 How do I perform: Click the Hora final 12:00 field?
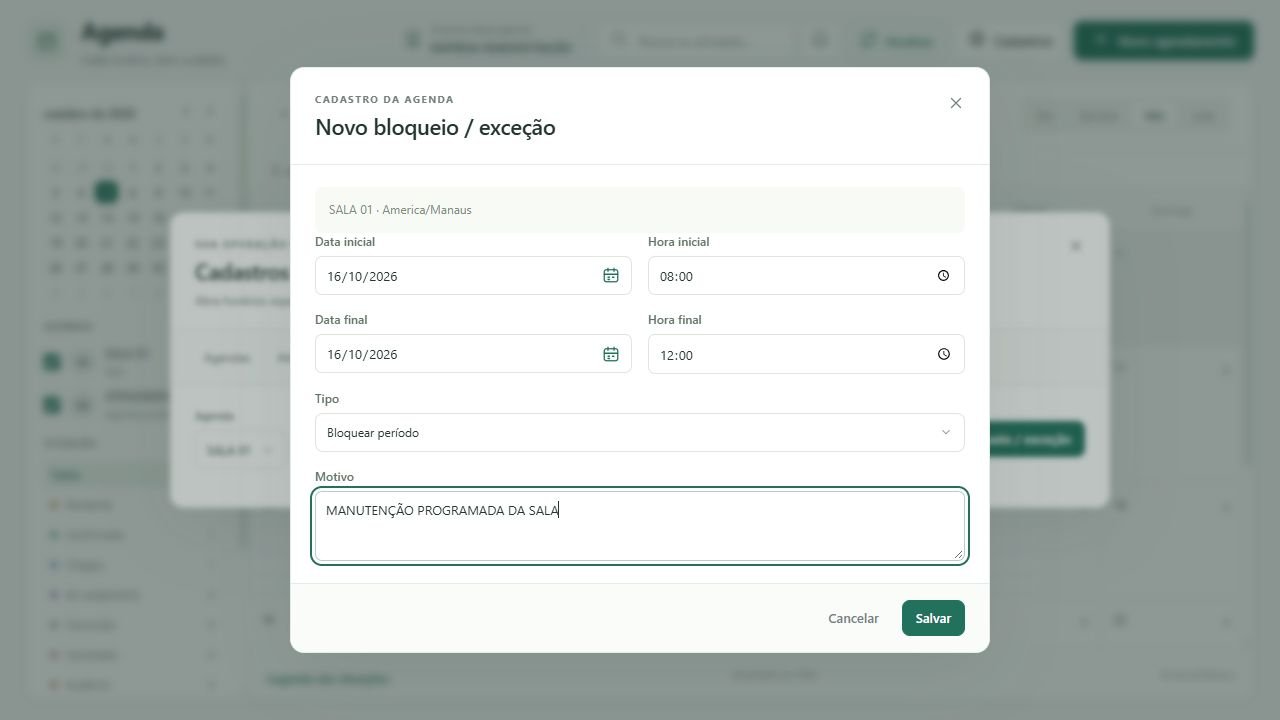coord(806,354)
